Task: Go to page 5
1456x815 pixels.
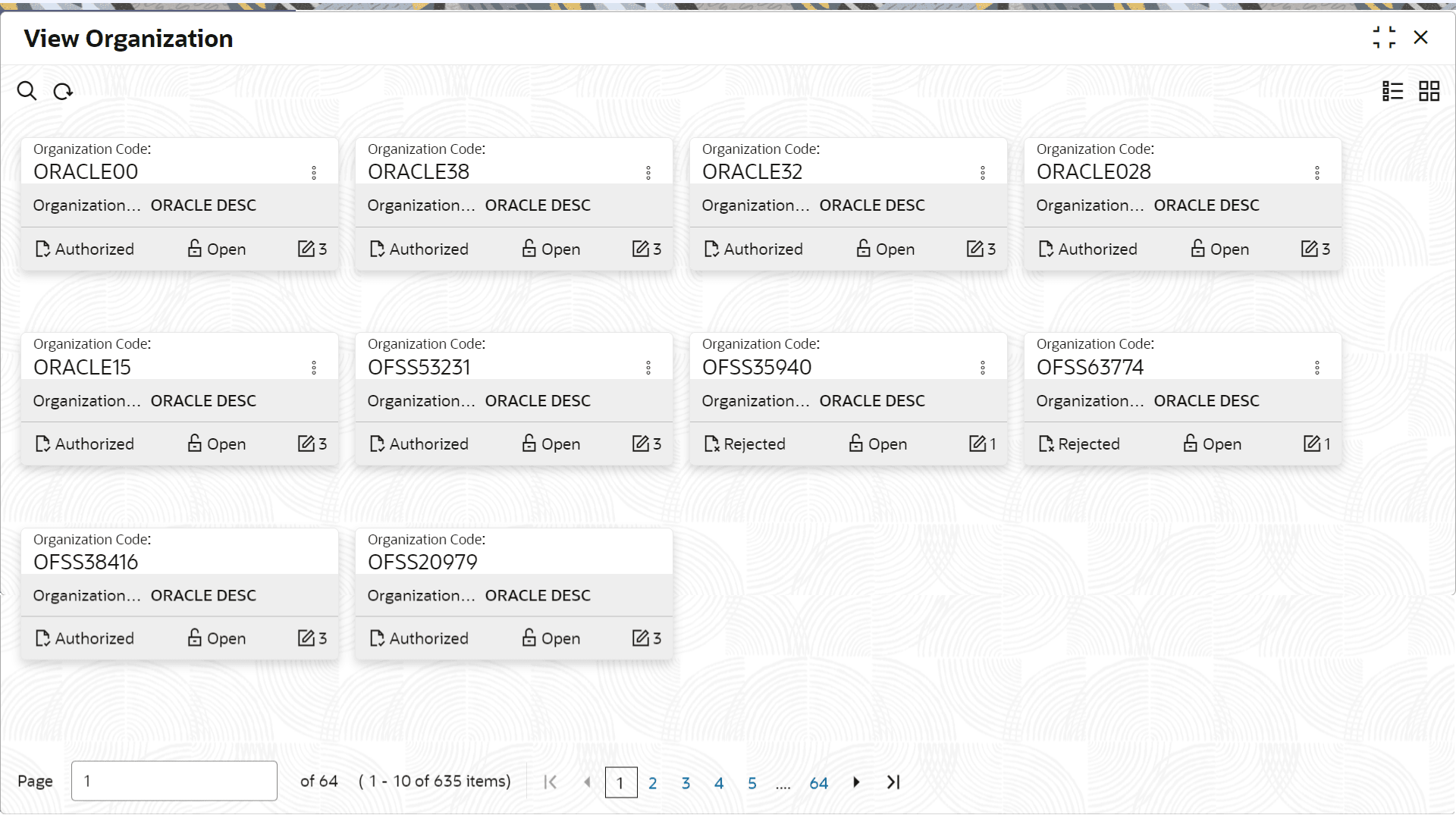Action: (752, 783)
